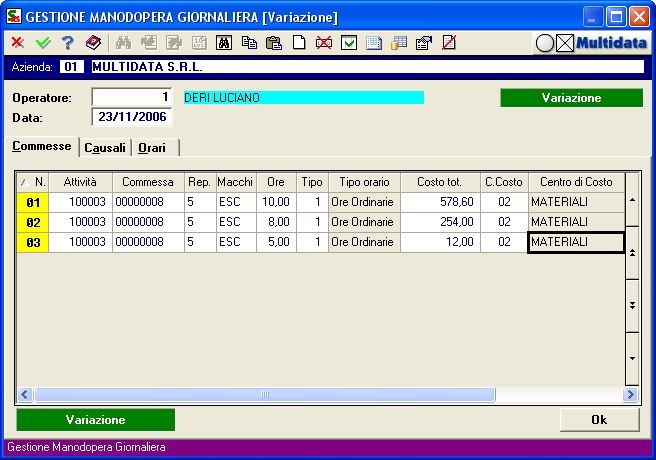Click the greyed next record arrow icon
Image resolution: width=656 pixels, height=460 pixels.
[x=174, y=43]
